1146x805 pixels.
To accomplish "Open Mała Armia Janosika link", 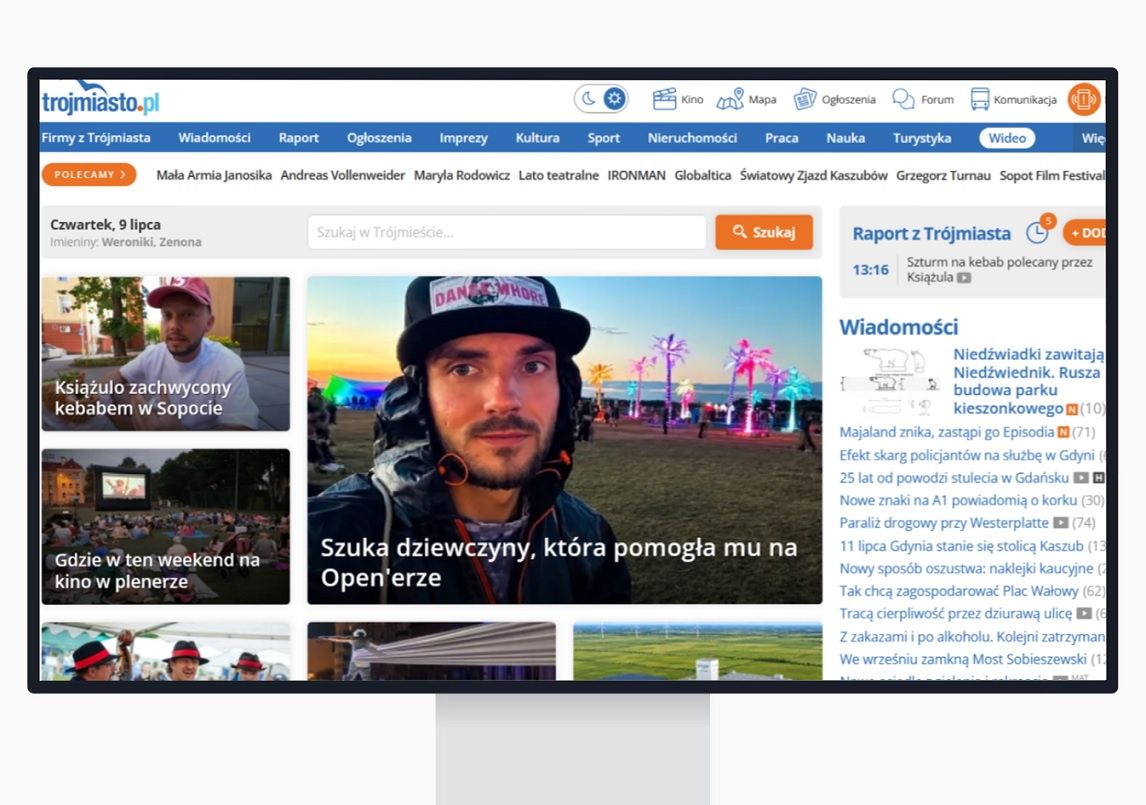I will click(x=213, y=175).
